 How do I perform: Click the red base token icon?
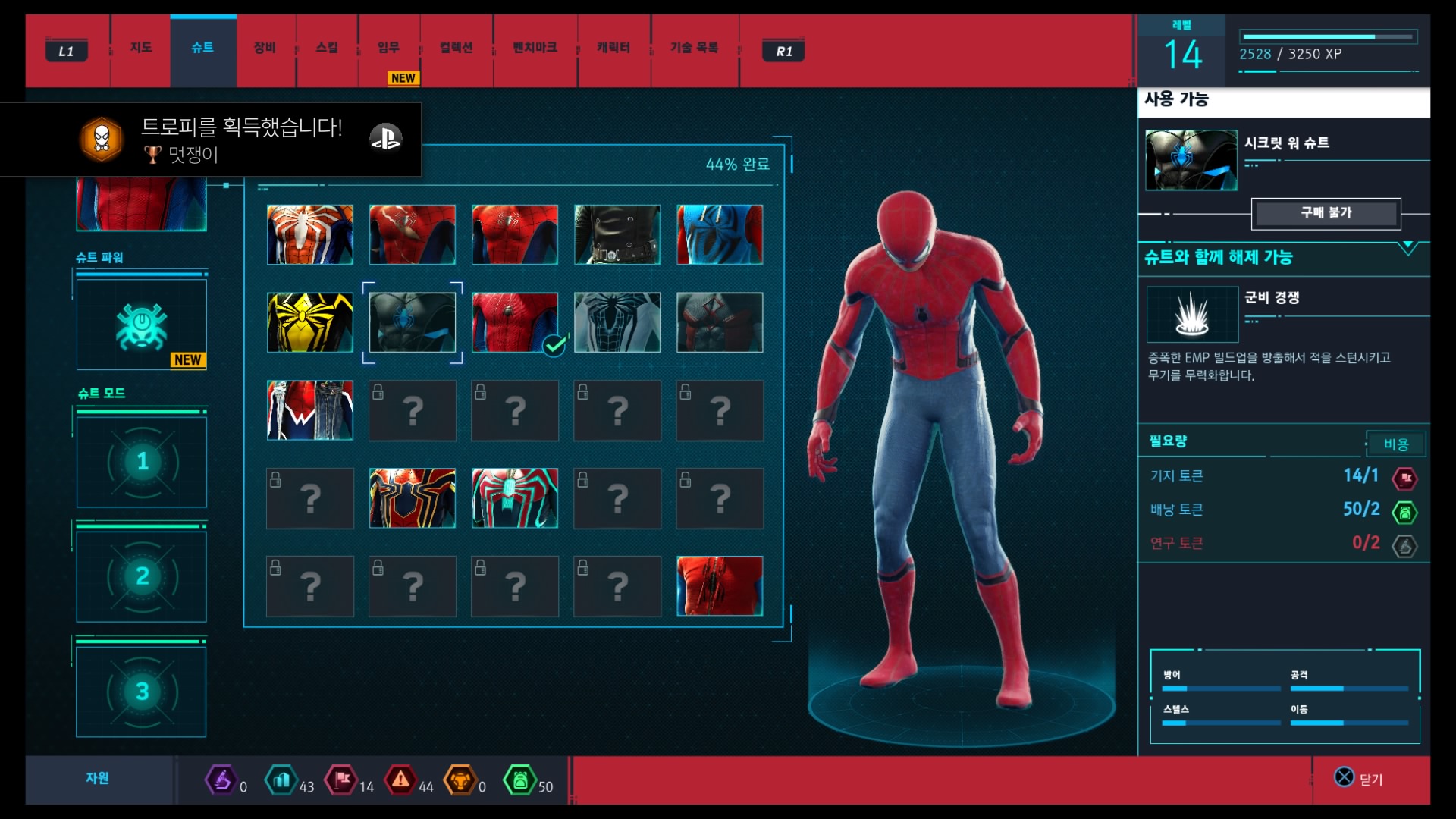(x=1405, y=478)
